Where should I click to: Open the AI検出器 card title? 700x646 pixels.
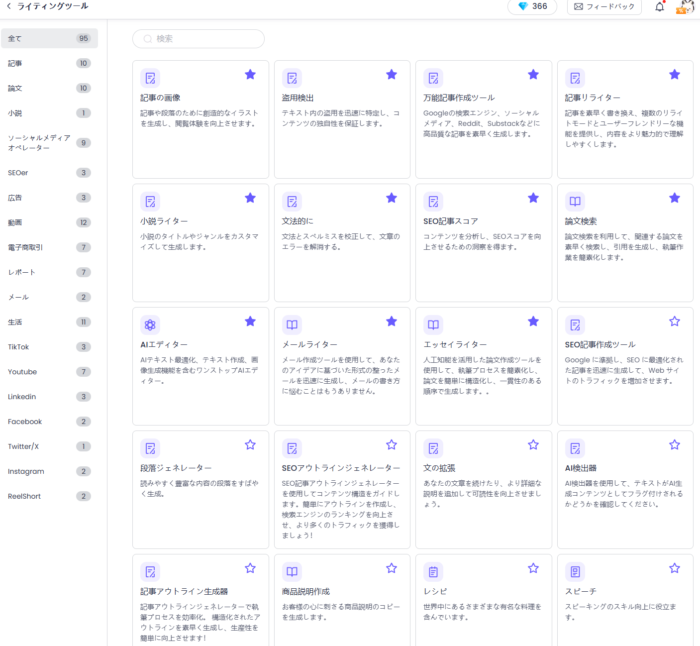(x=580, y=468)
